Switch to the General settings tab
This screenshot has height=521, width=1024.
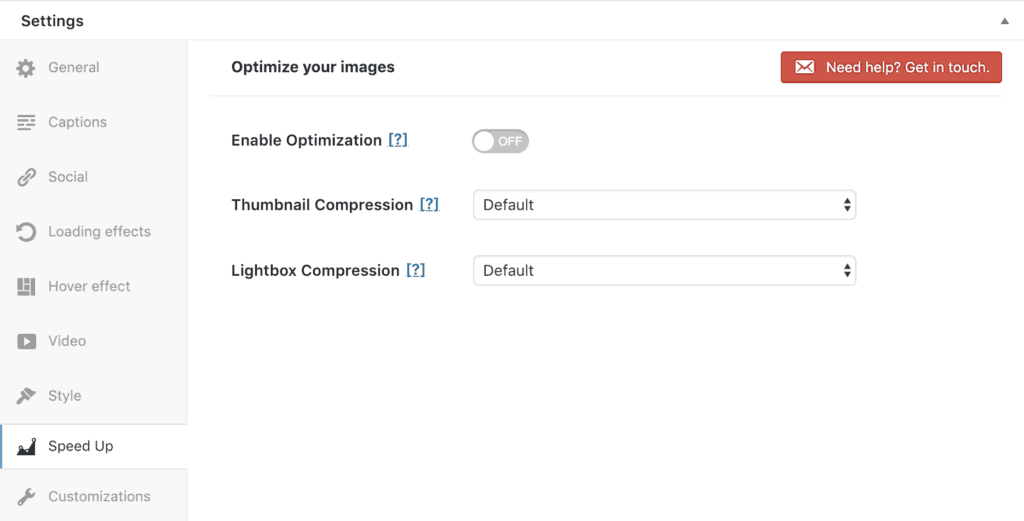pyautogui.click(x=74, y=68)
